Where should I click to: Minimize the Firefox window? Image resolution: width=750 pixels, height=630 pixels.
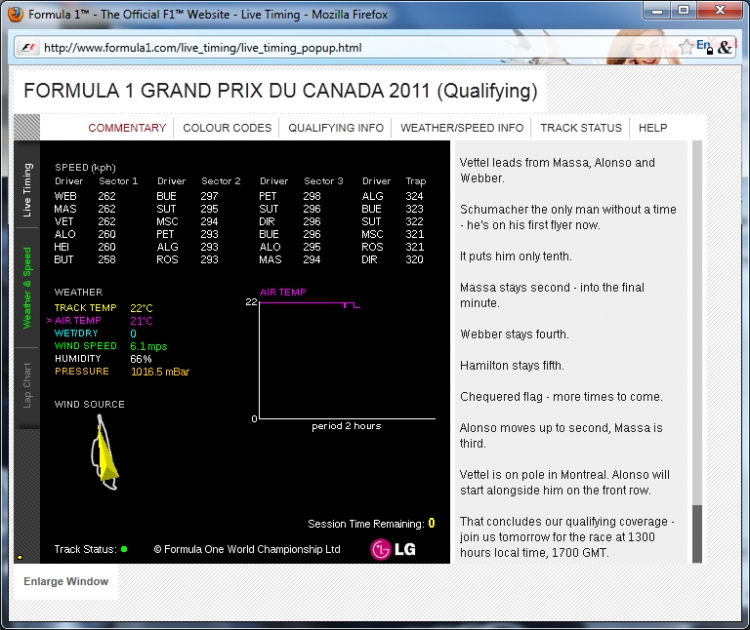(x=656, y=11)
